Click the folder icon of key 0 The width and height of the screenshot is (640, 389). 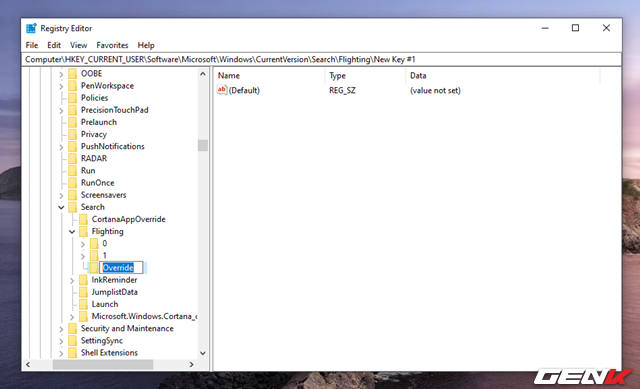point(94,244)
